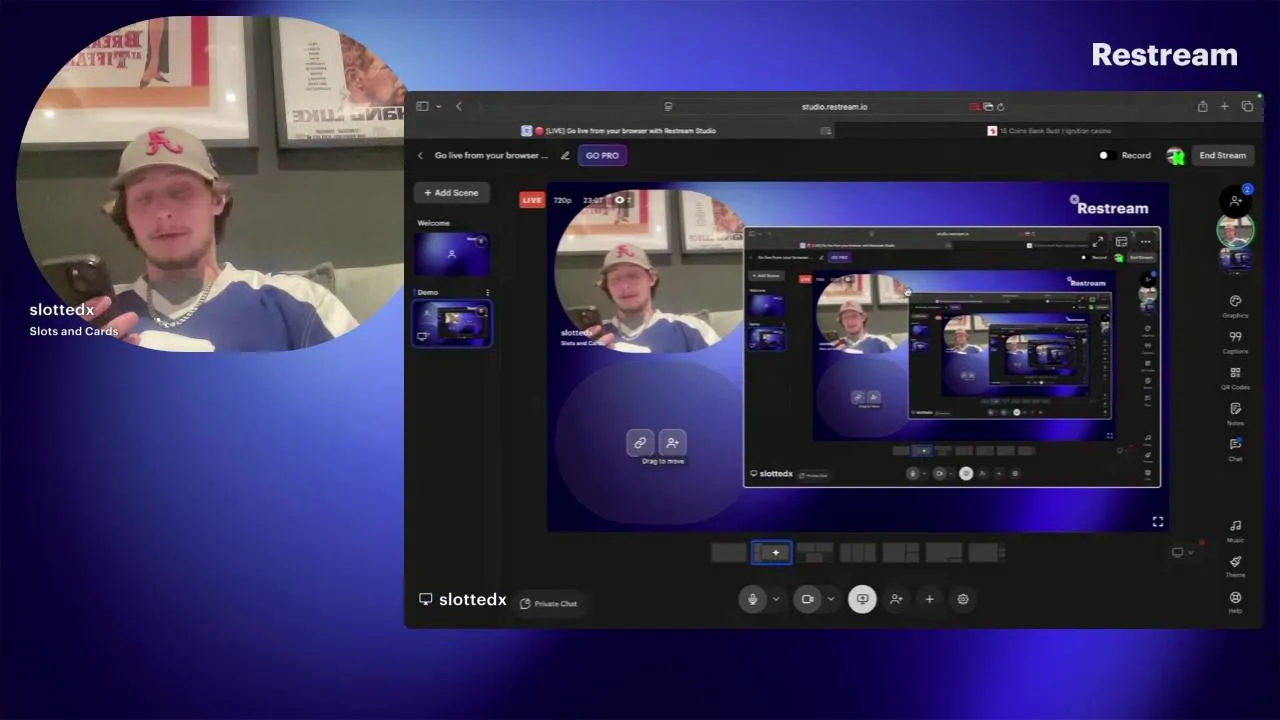The image size is (1280, 720).
Task: Click the viewer count eye icon
Action: [x=620, y=200]
